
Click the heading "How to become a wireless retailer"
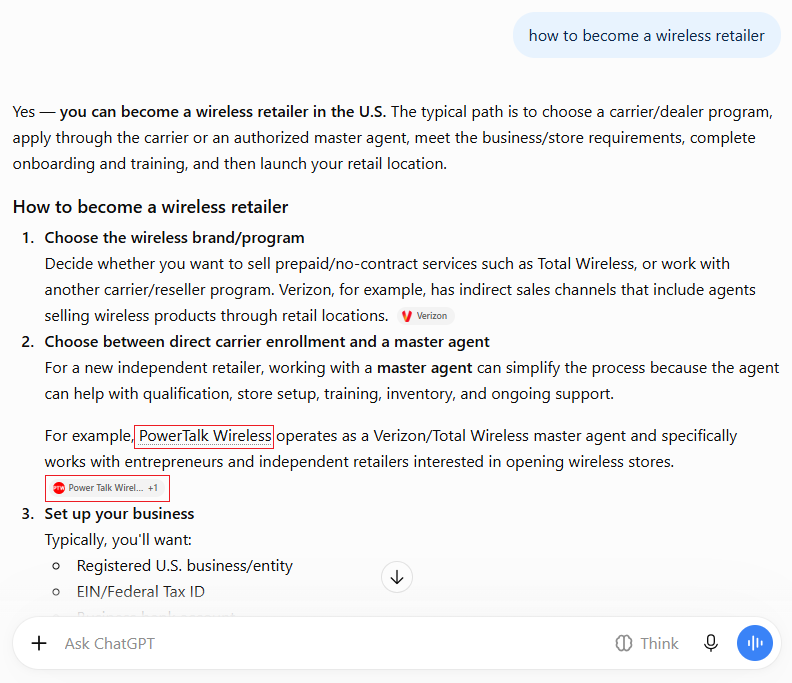coord(151,207)
